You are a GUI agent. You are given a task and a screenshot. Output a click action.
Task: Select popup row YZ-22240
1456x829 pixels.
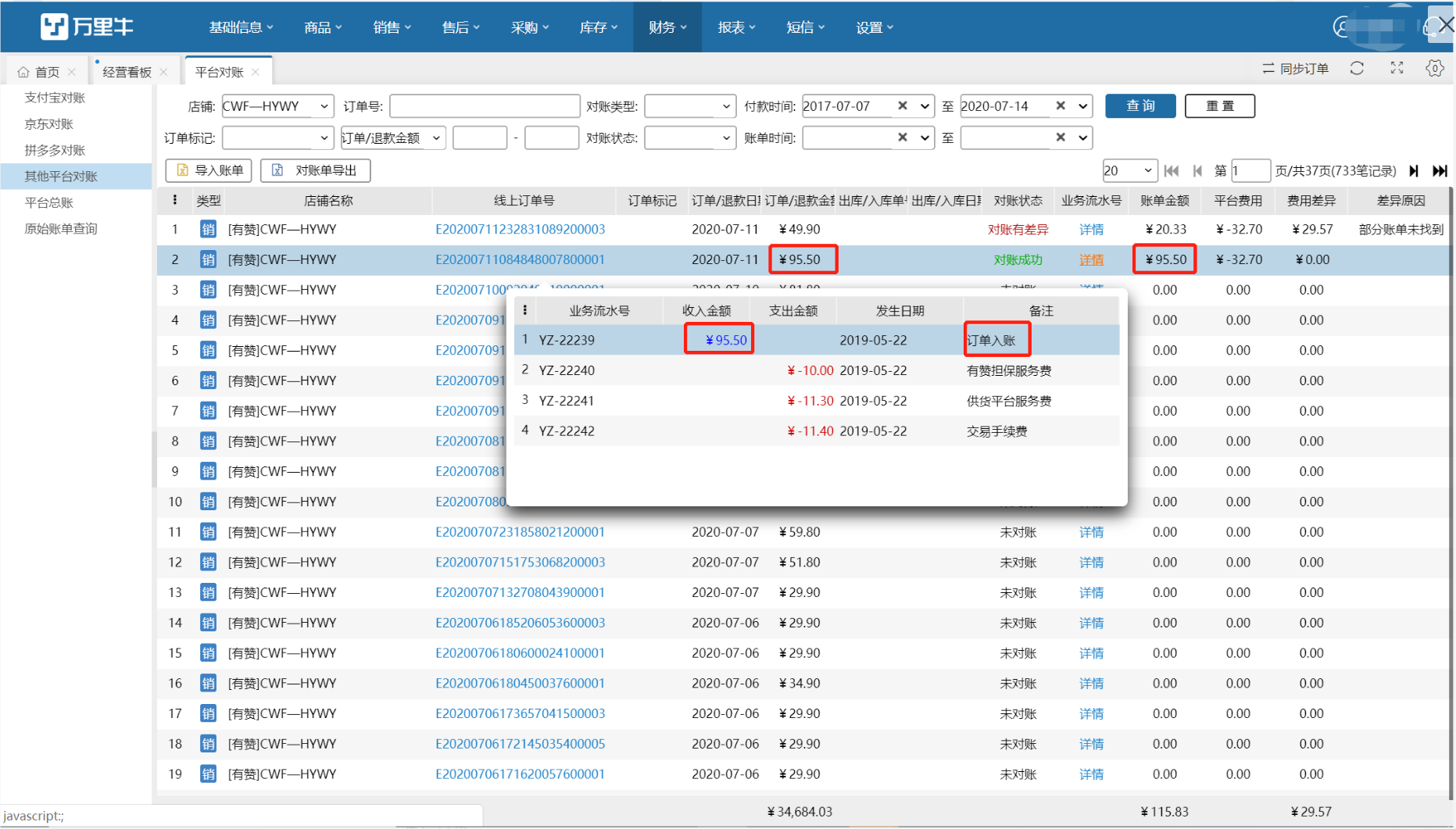click(x=817, y=370)
